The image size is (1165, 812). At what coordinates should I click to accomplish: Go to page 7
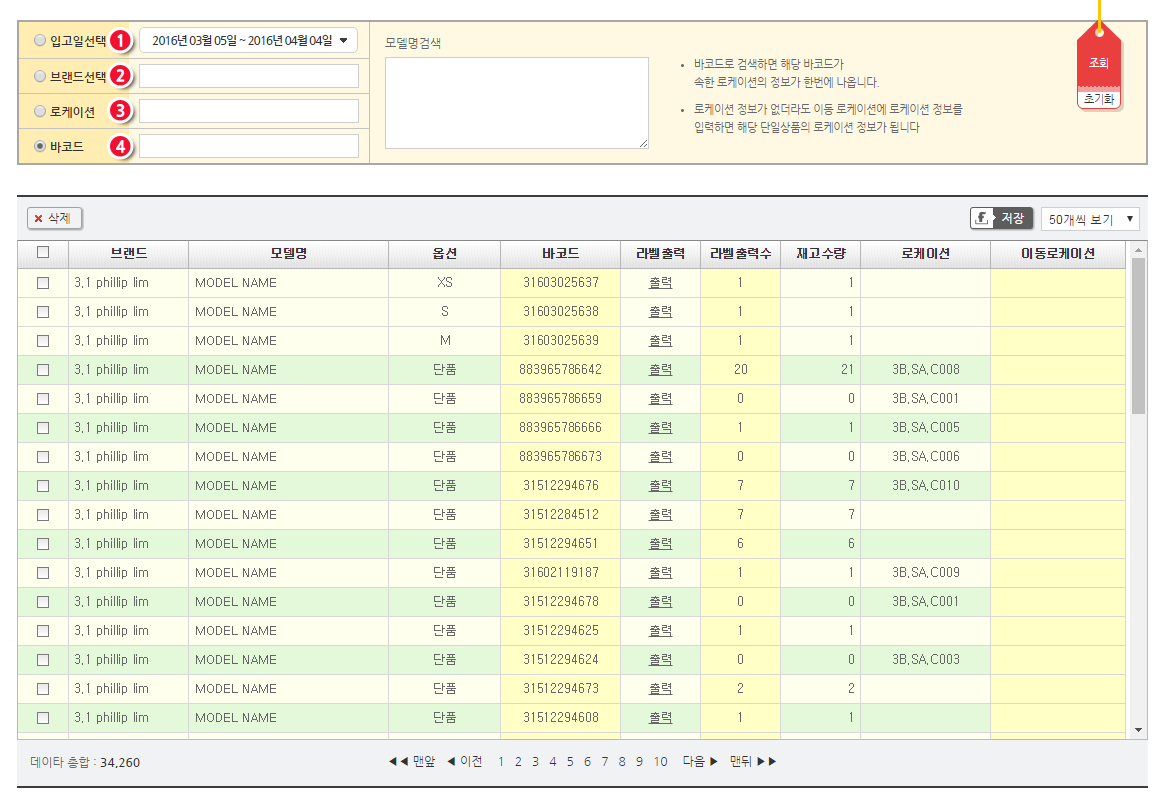pos(605,761)
